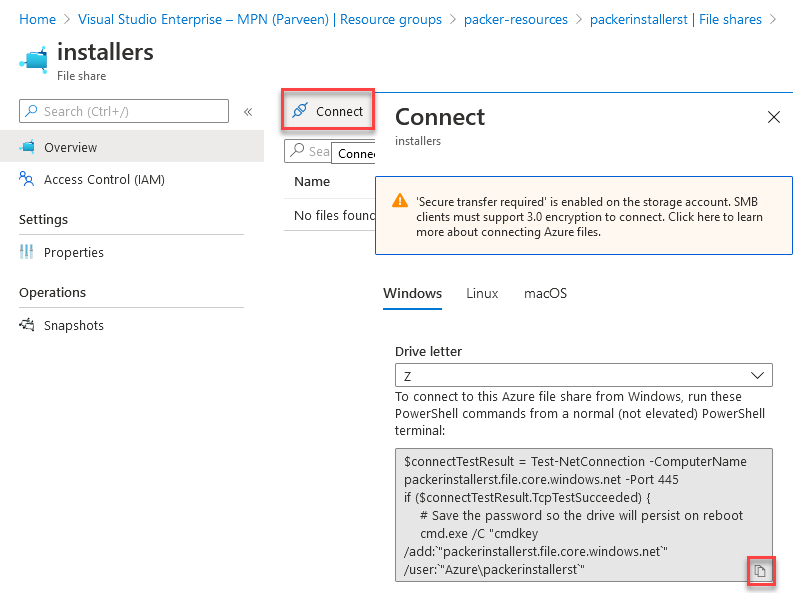Select the Windows tab

tap(412, 293)
